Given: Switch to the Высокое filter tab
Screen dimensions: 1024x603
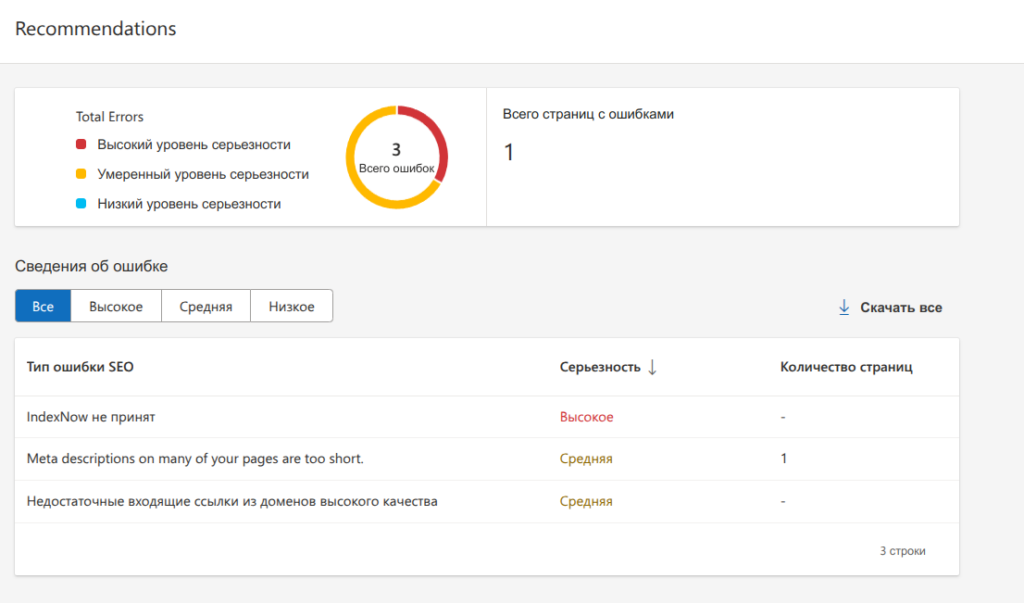Looking at the screenshot, I should click(116, 307).
